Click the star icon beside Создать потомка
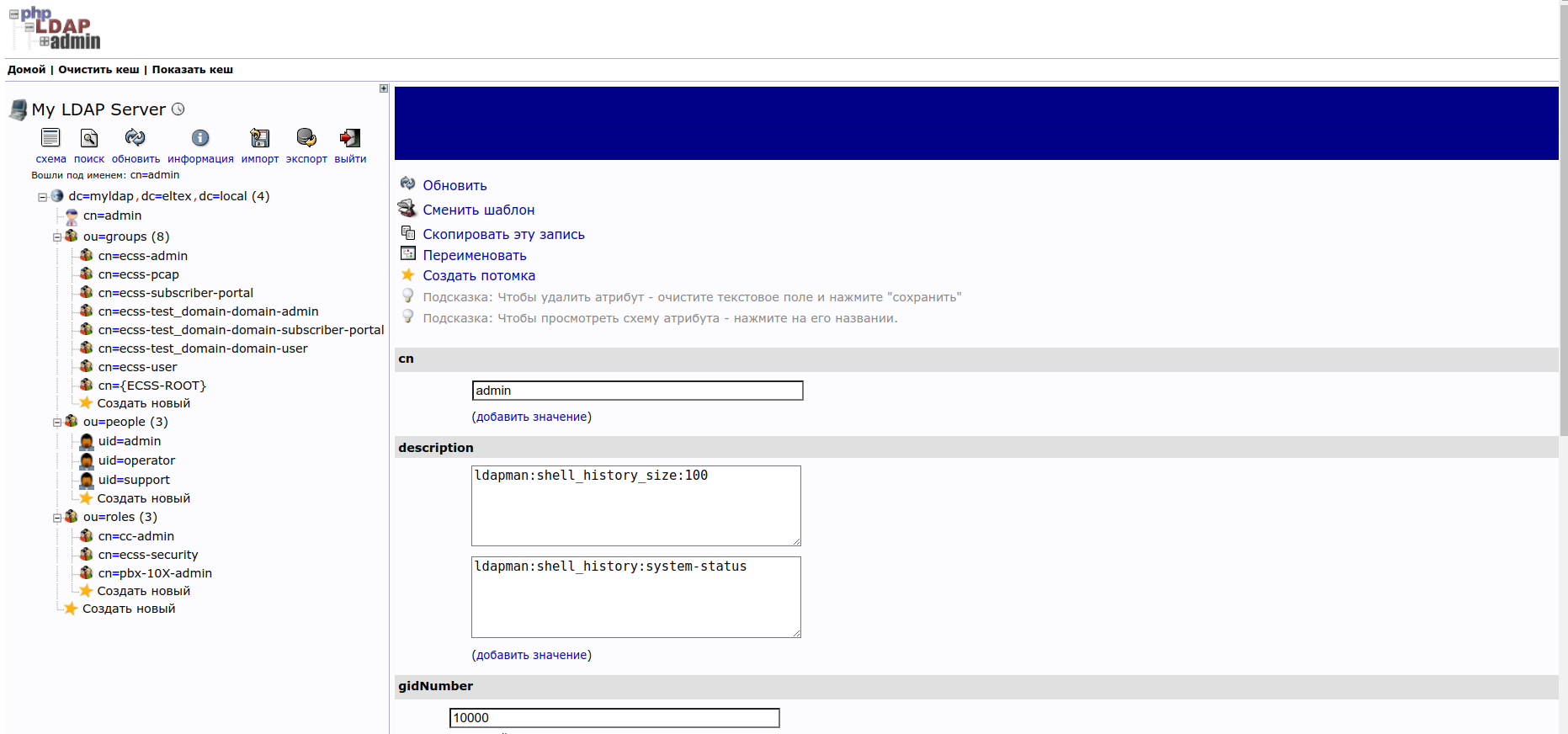The height and width of the screenshot is (734, 1568). coord(408,274)
